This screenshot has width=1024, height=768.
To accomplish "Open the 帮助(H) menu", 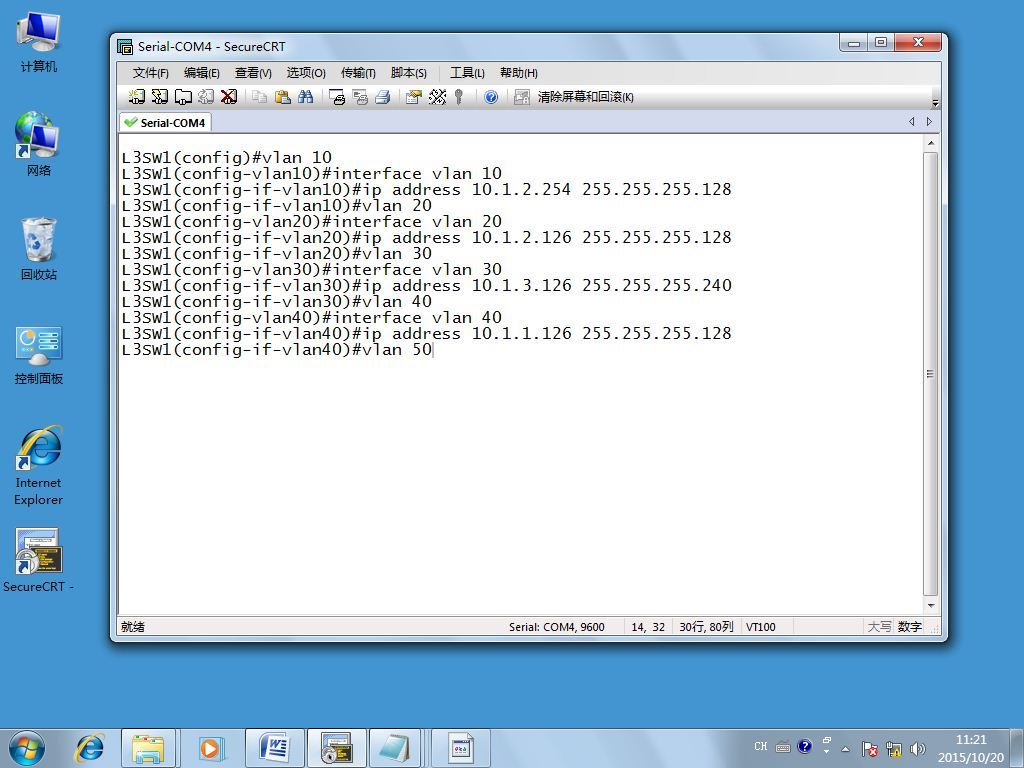I will (519, 72).
